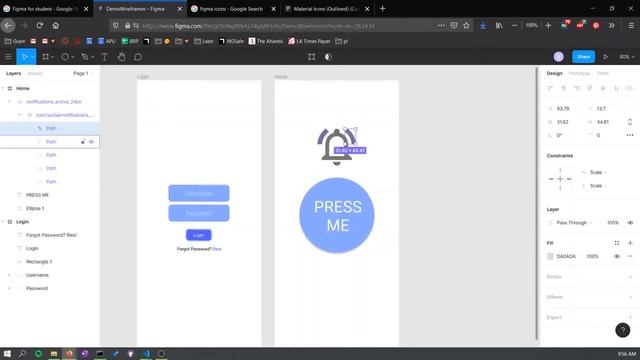Switch to the Assets tab

[x=35, y=73]
